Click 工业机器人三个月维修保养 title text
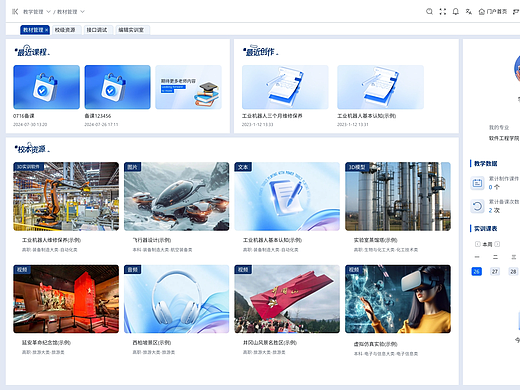 point(272,116)
